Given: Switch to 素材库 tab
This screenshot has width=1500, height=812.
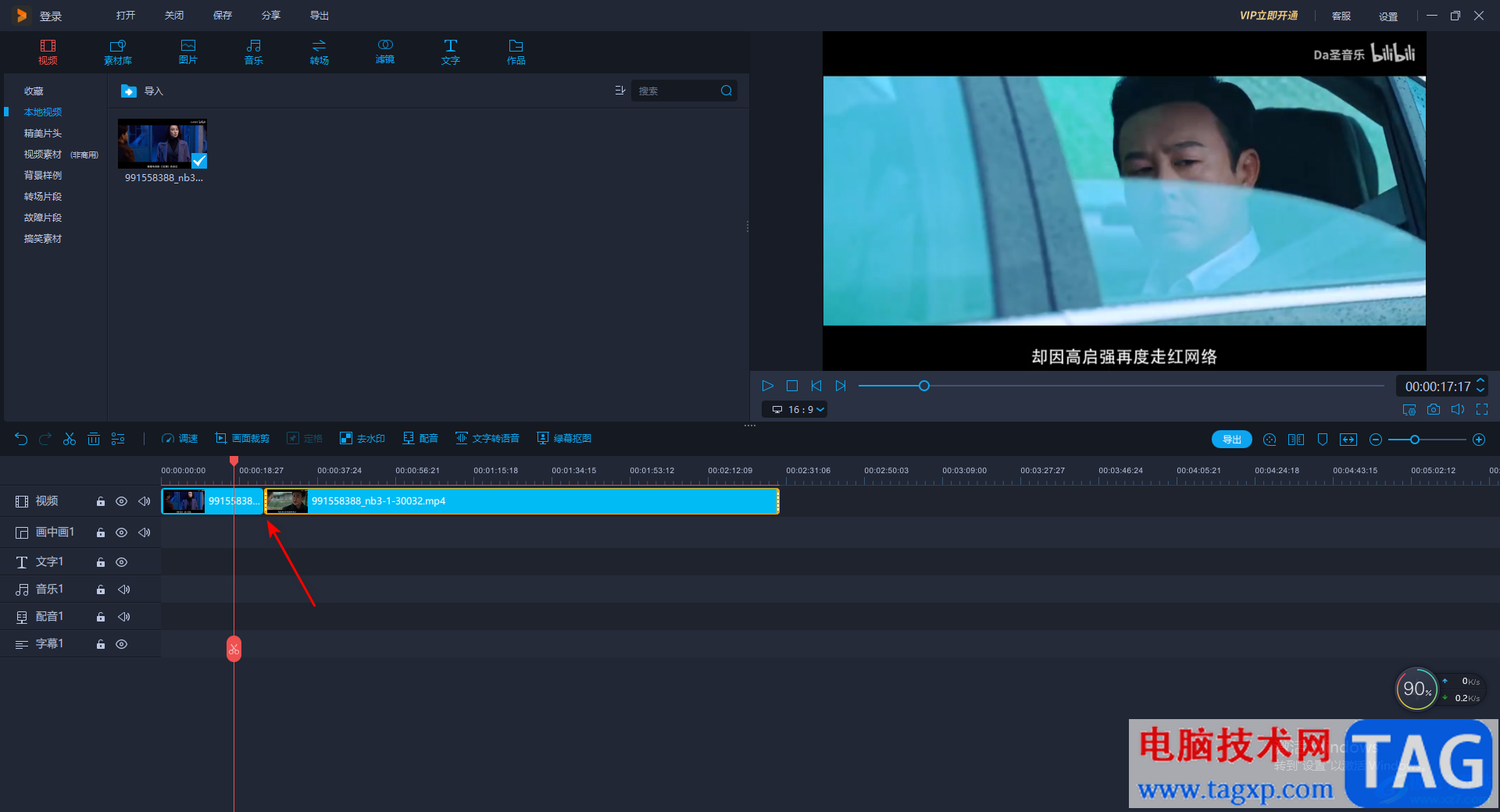Looking at the screenshot, I should [x=118, y=52].
